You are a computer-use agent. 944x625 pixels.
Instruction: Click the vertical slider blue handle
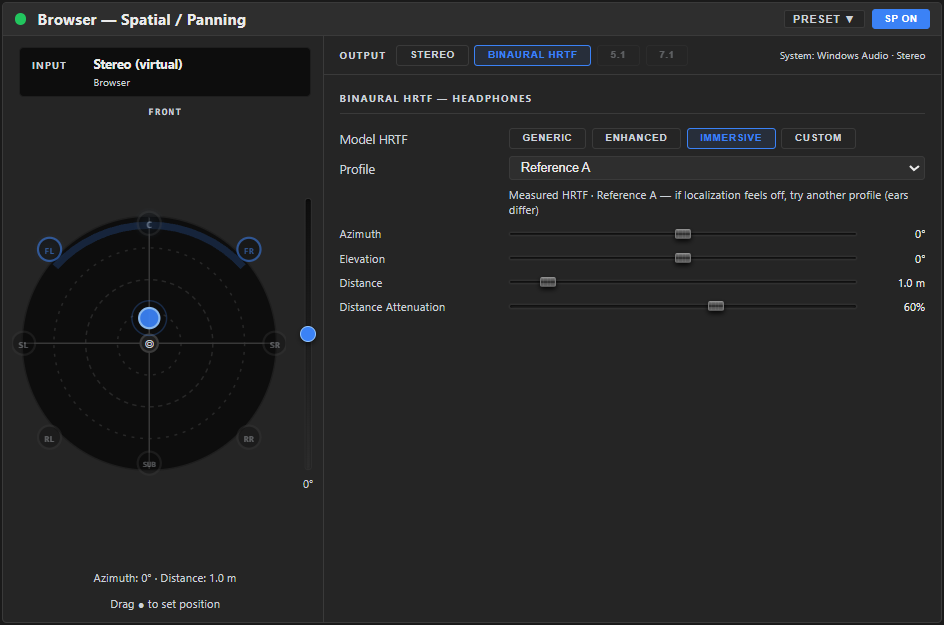click(x=308, y=334)
